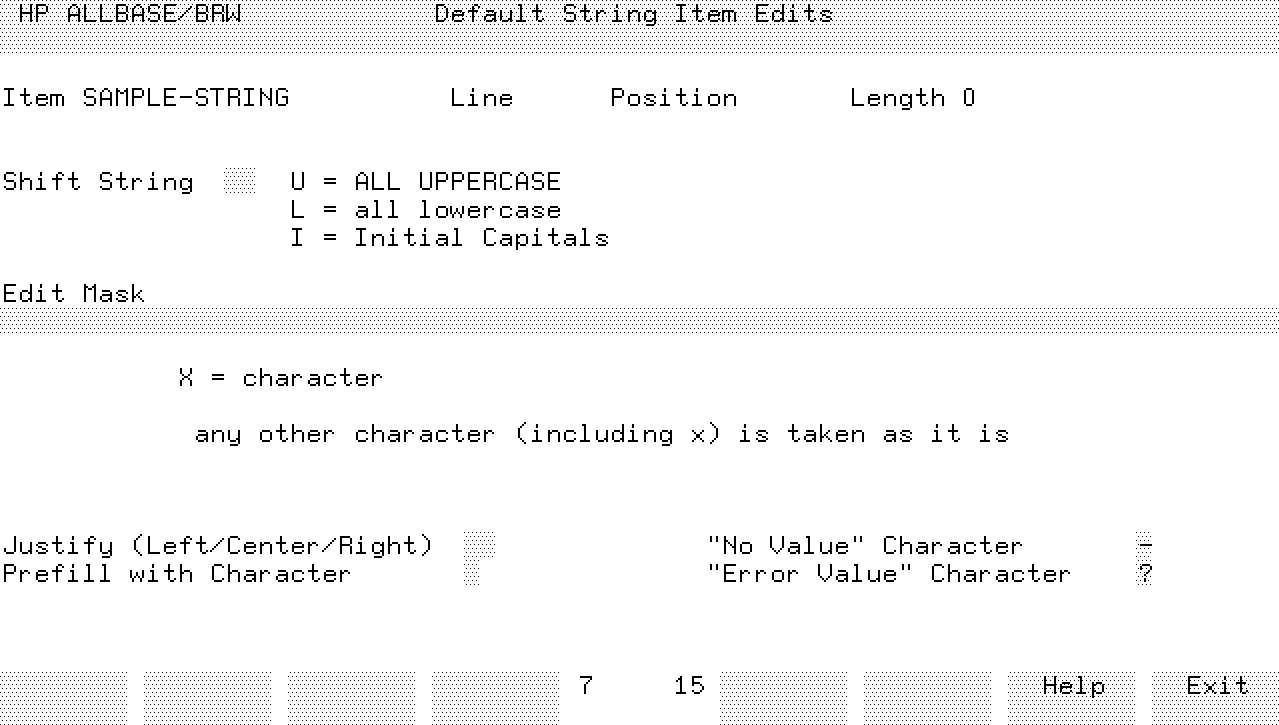Select the U = ALL UPPERCASE option text

point(425,182)
